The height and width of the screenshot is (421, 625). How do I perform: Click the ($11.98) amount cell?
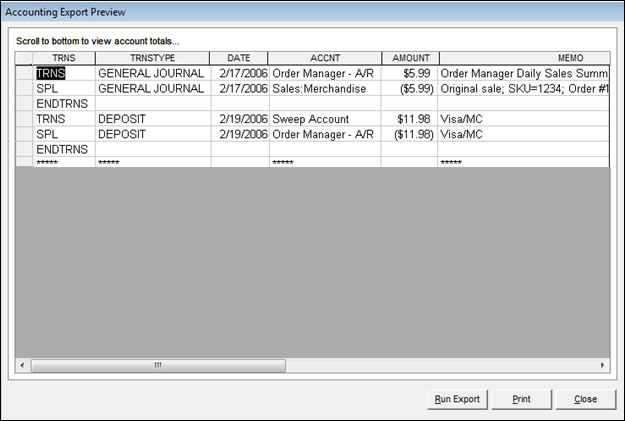[x=410, y=134]
